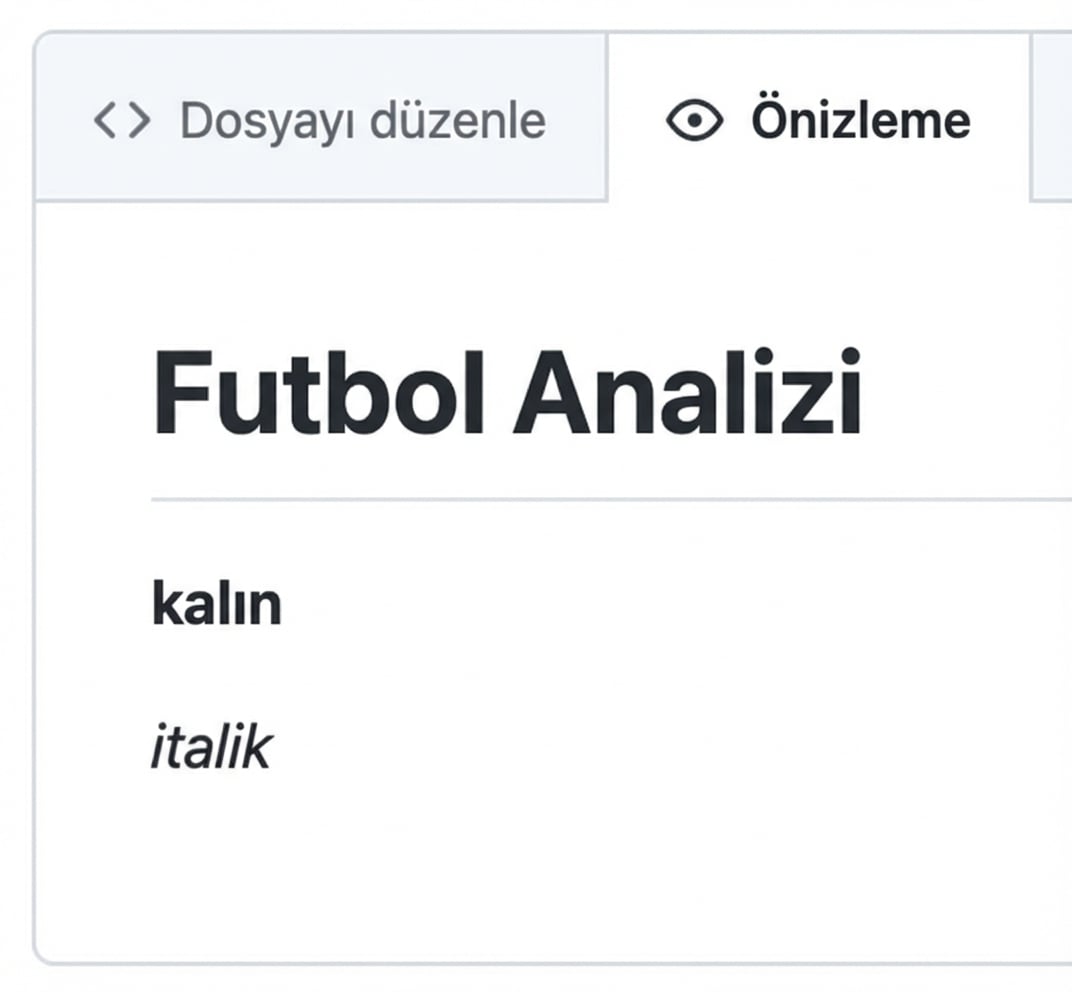
Task: Click the Dosyayı düzenle tab label text
Action: pos(362,120)
